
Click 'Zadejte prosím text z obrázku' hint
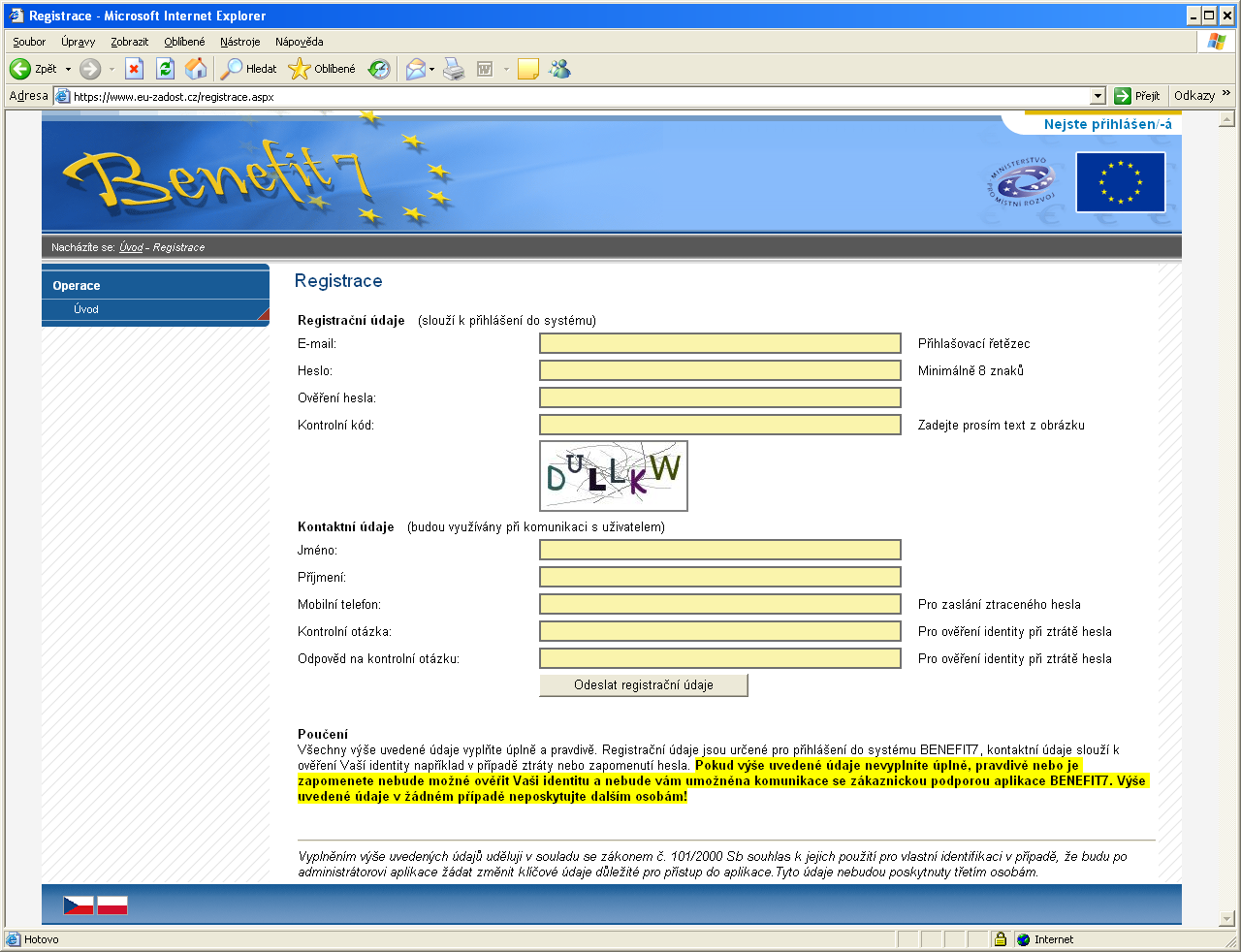[1002, 425]
